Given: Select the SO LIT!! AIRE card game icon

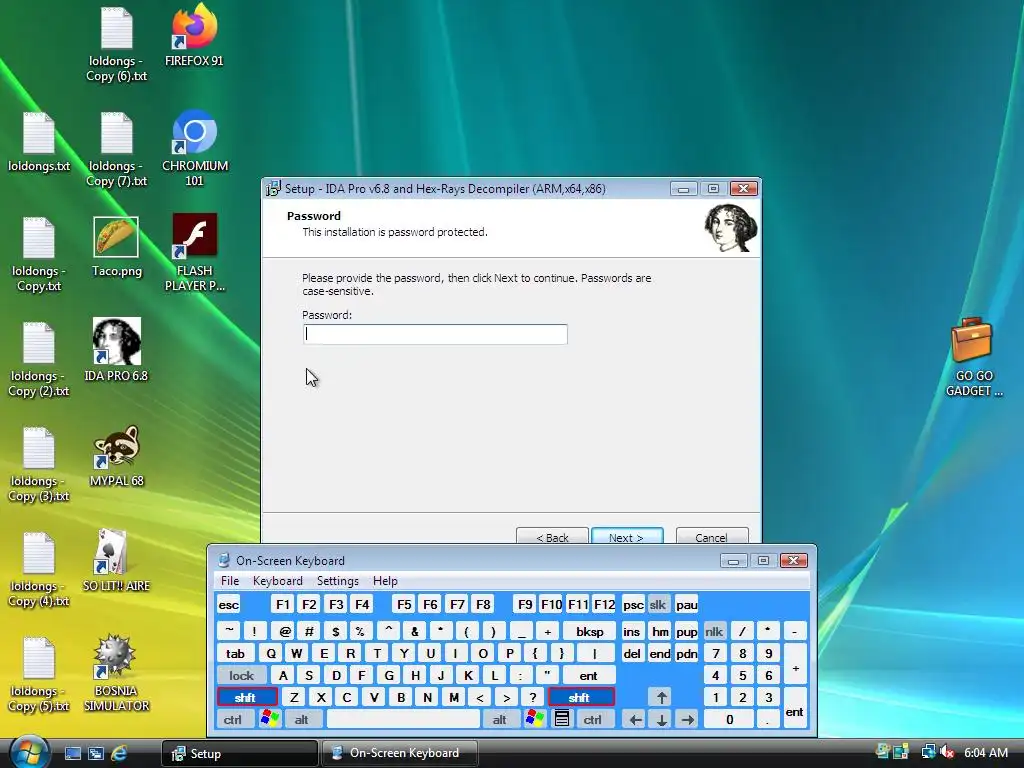Looking at the screenshot, I should coord(116,560).
